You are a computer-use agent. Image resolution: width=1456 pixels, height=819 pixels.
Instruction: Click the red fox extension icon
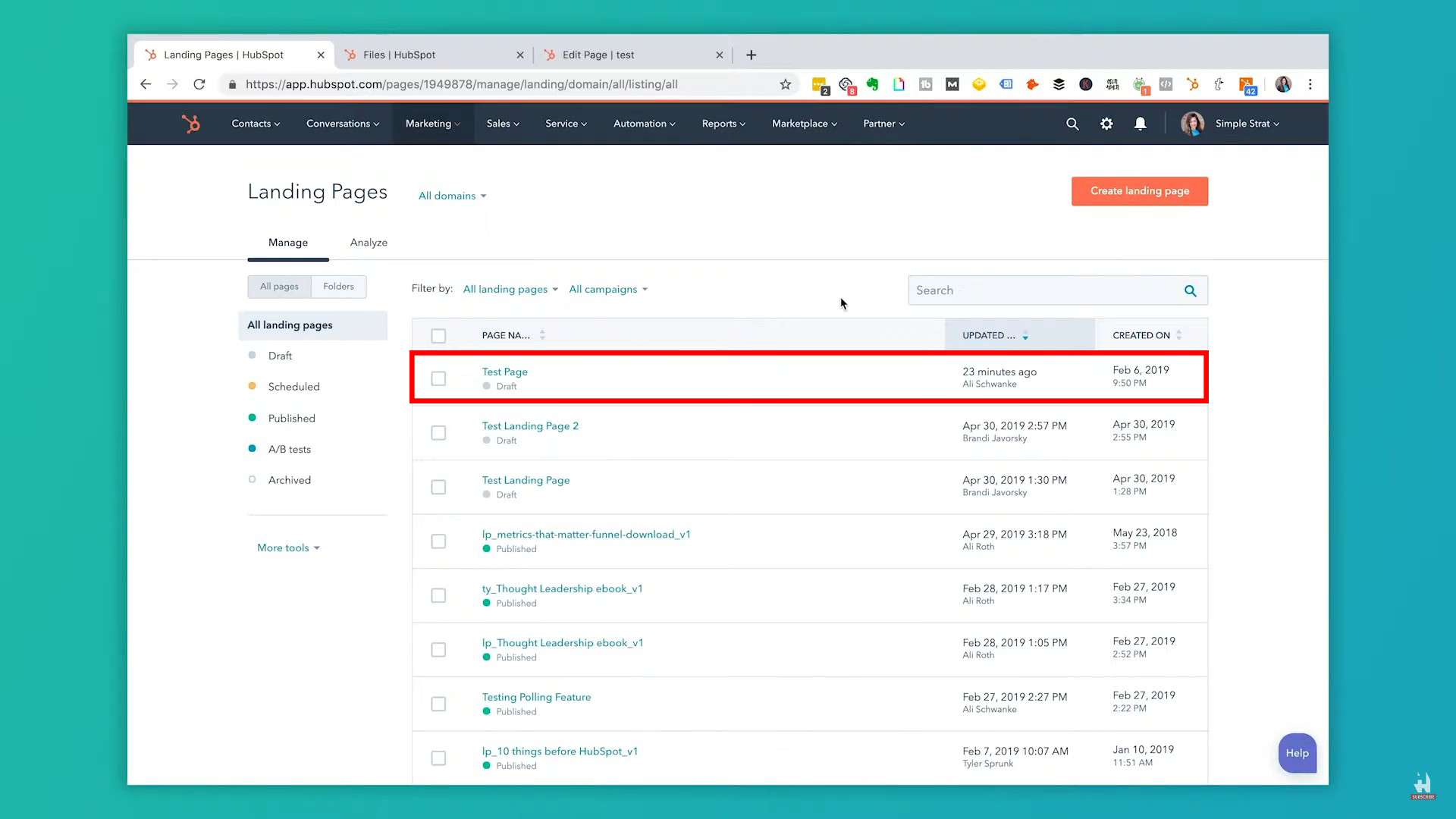pos(1032,84)
